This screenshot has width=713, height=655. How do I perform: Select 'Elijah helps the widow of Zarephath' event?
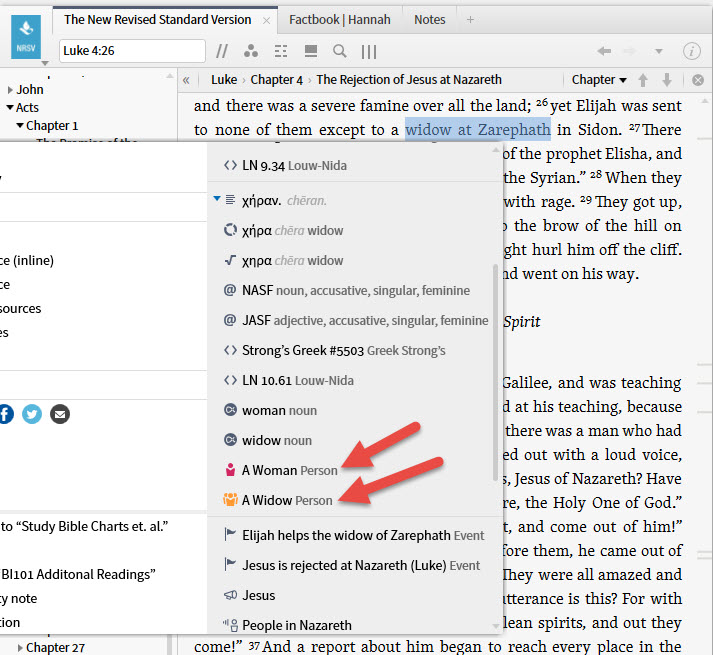pos(355,536)
